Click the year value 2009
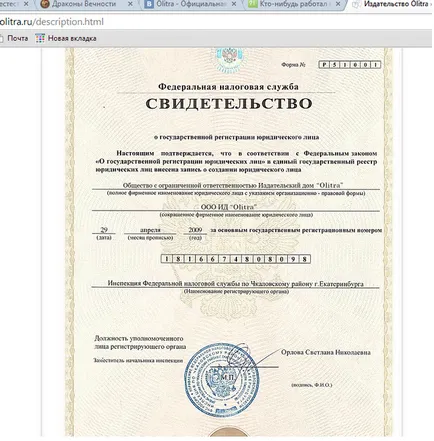The height and width of the screenshot is (441, 434). (195, 230)
